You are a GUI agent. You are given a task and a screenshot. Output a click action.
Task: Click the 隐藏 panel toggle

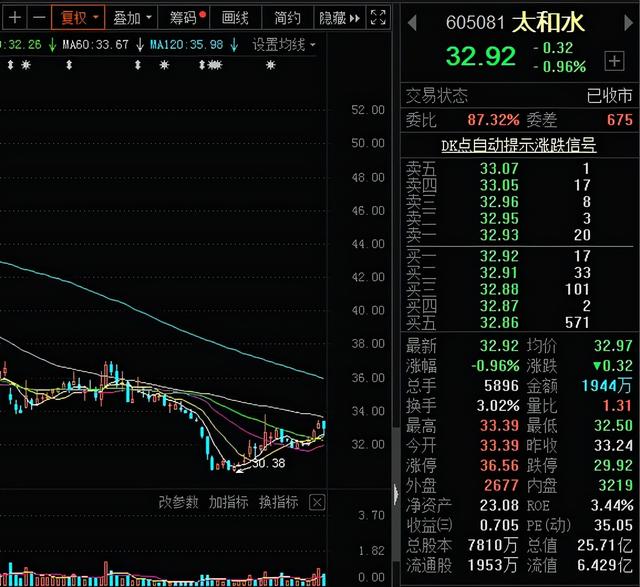pos(340,18)
